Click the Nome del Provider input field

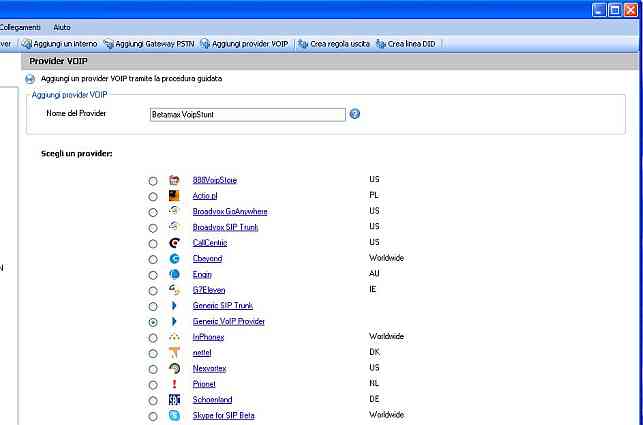coord(248,114)
